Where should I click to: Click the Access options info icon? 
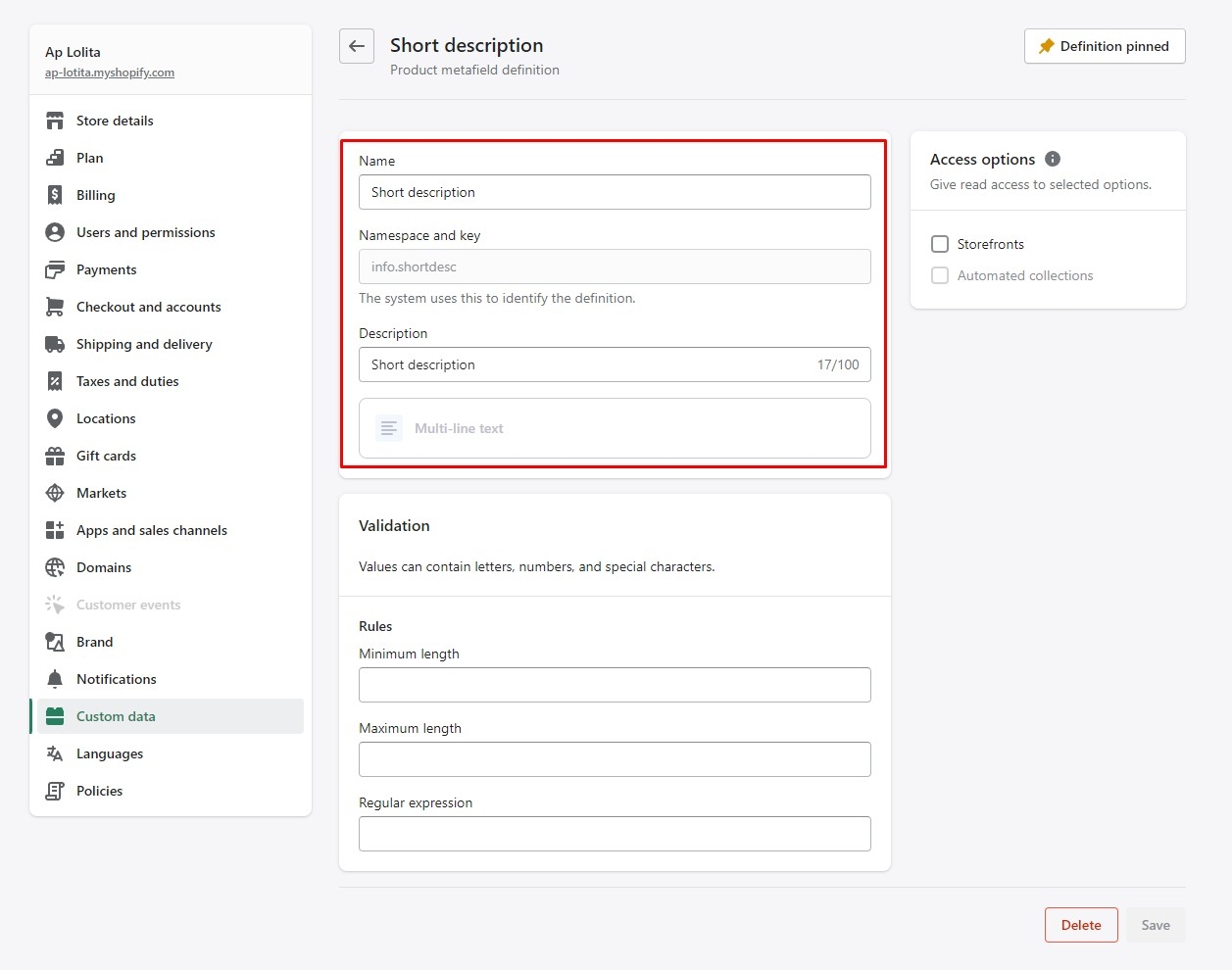[x=1053, y=159]
